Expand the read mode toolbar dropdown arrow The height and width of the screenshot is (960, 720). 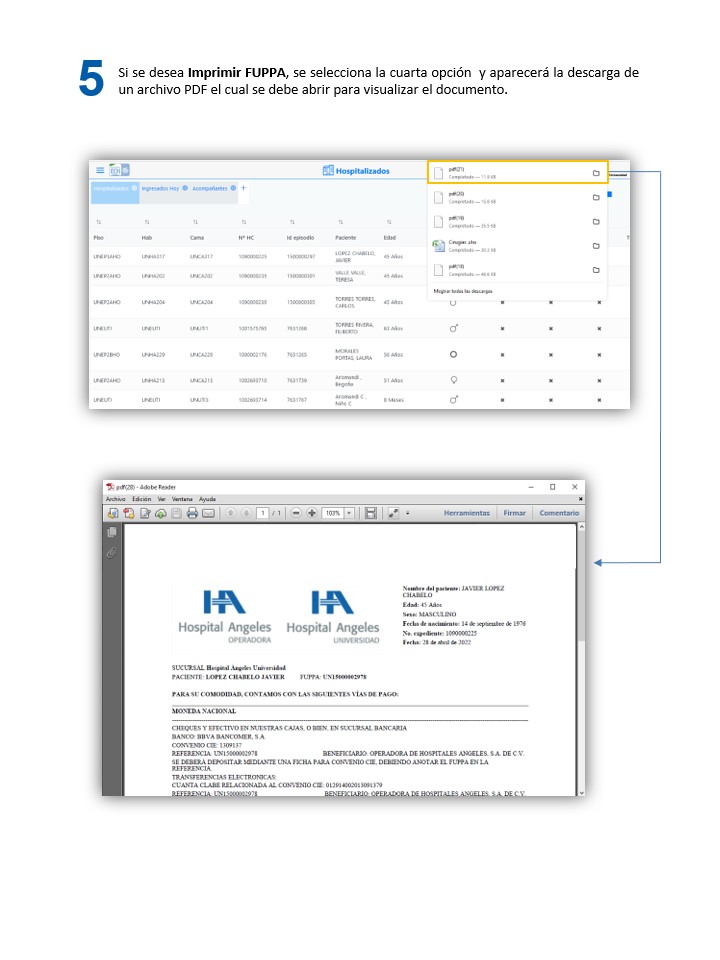408,513
